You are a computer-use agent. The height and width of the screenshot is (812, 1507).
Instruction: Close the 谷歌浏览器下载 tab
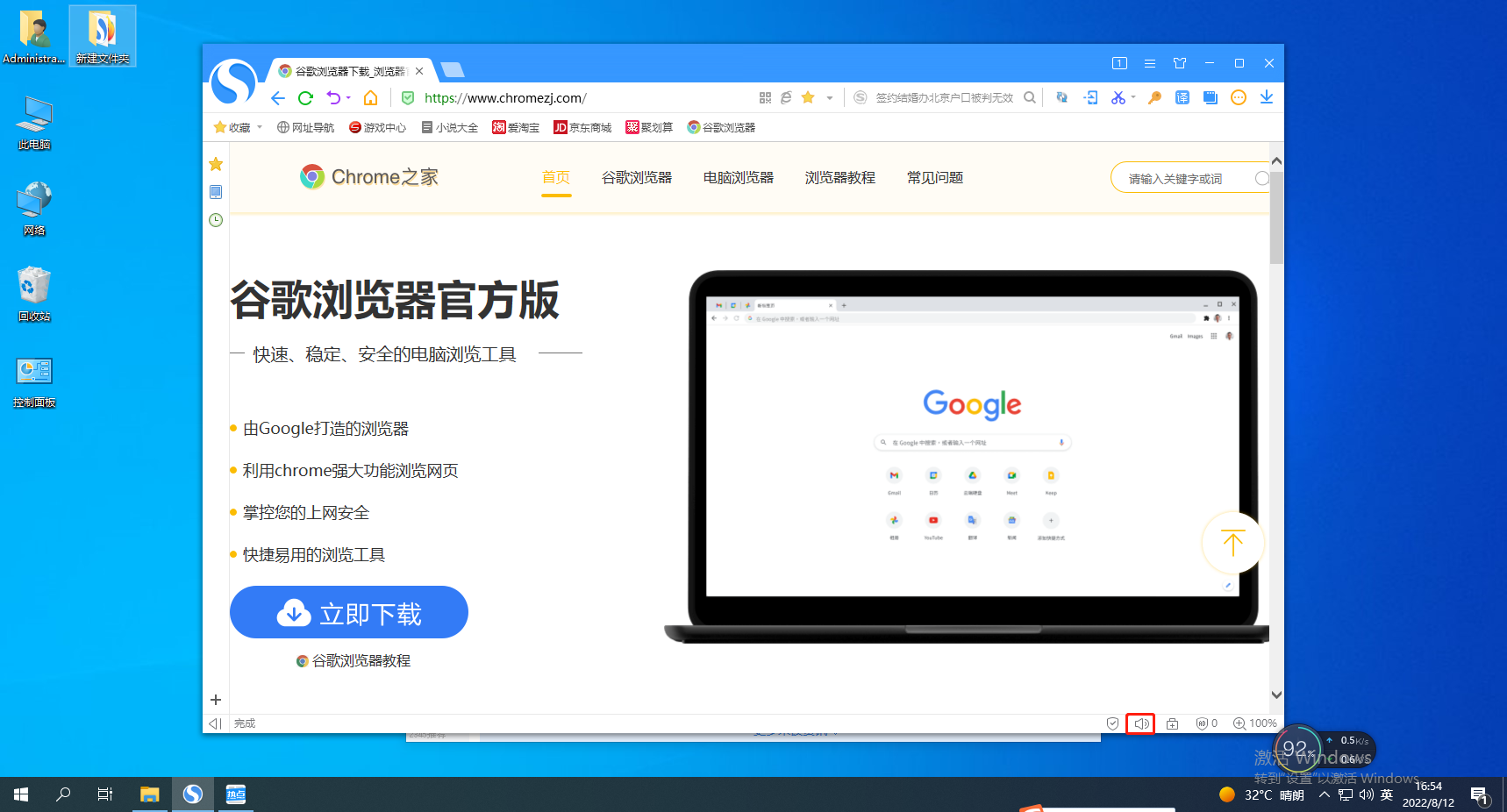tap(419, 71)
